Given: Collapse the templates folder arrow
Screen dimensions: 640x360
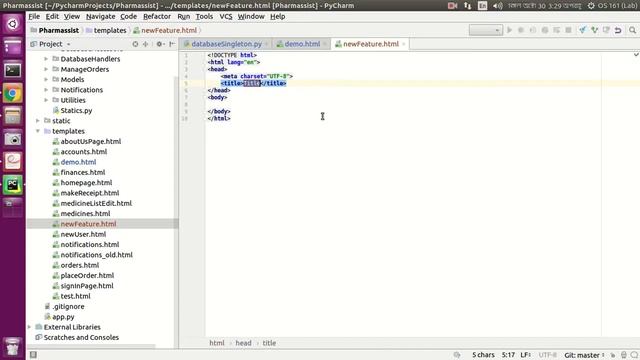Looking at the screenshot, I should pyautogui.click(x=38, y=131).
